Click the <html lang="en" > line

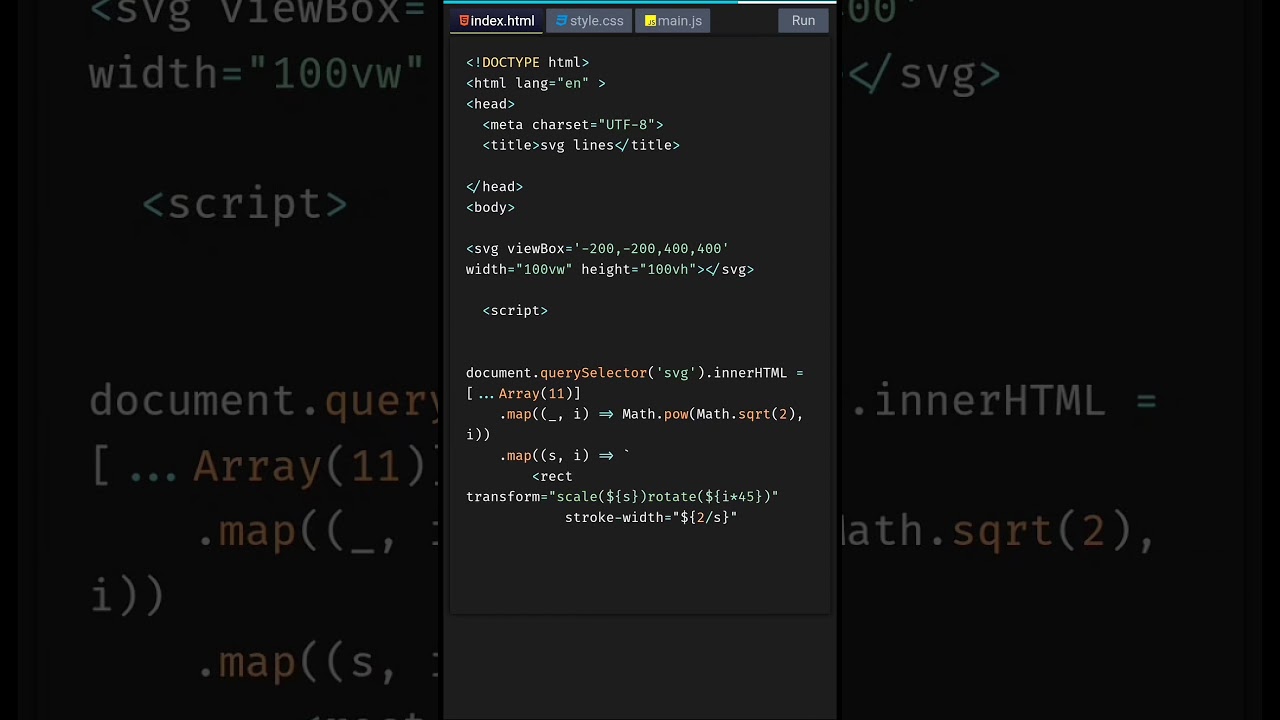point(535,83)
